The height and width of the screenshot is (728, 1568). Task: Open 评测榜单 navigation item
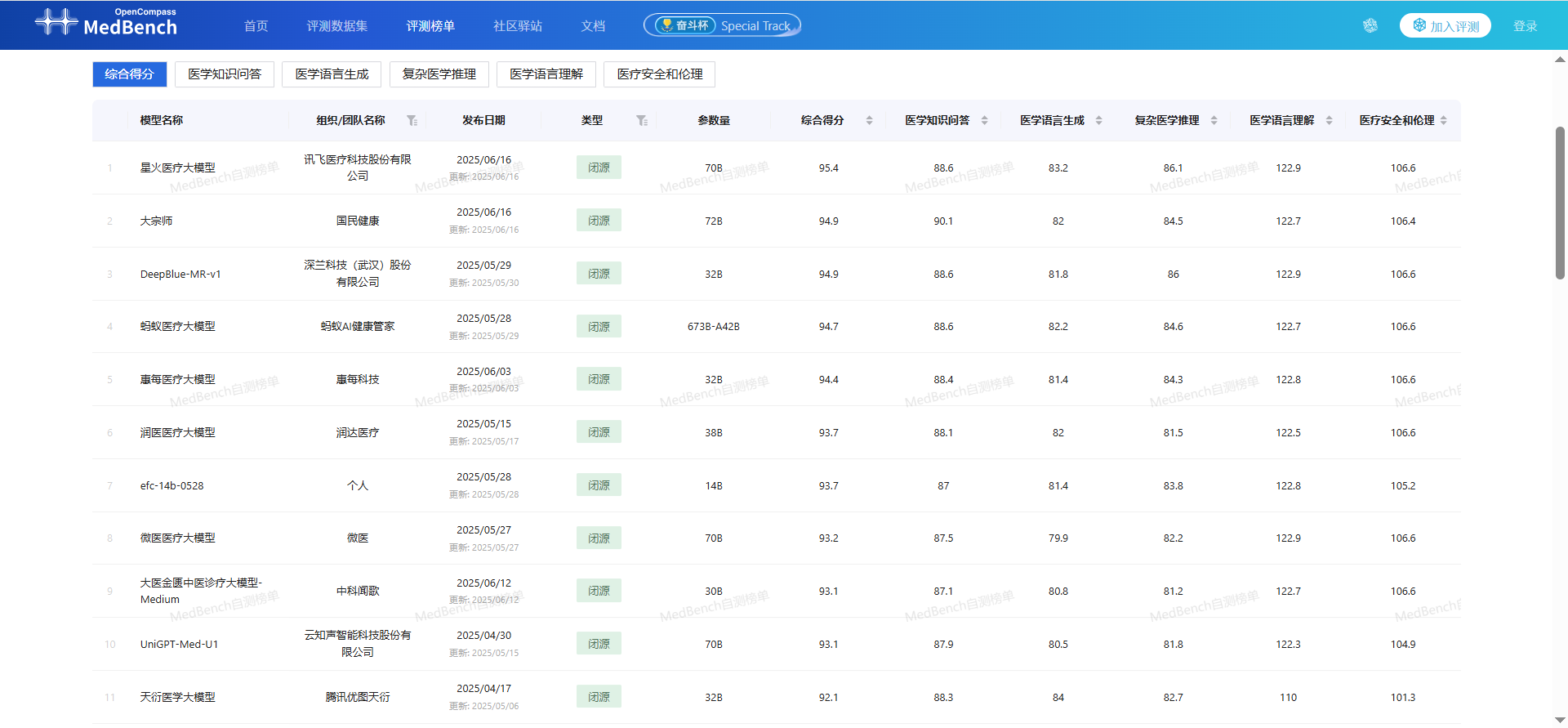point(430,26)
